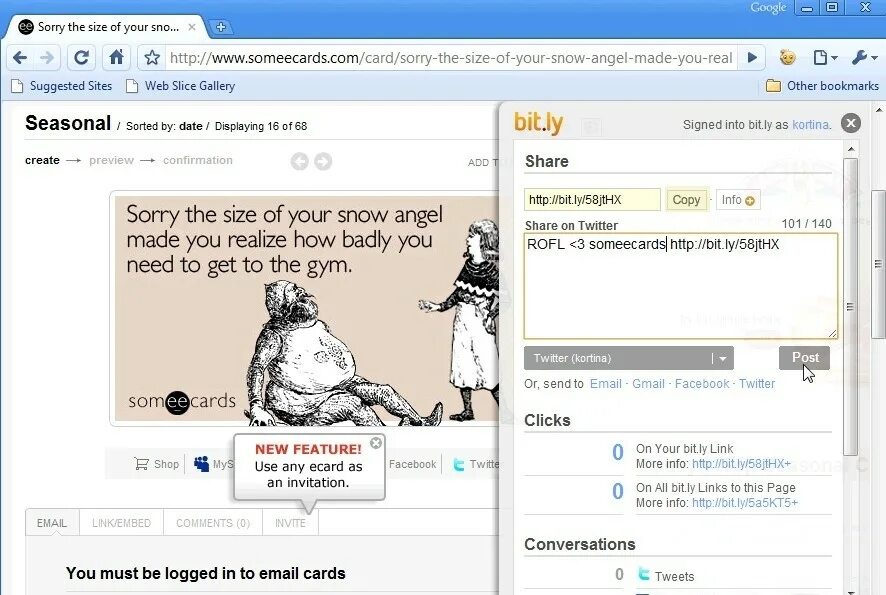Click inside the Share on Twitter textbox
This screenshot has height=595, width=886.
click(681, 286)
